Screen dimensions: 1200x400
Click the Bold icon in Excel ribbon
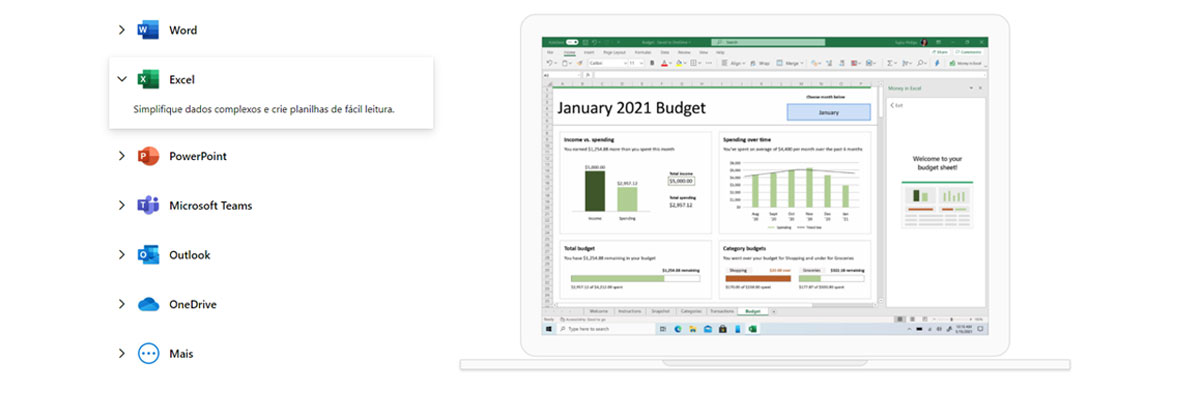tap(652, 63)
